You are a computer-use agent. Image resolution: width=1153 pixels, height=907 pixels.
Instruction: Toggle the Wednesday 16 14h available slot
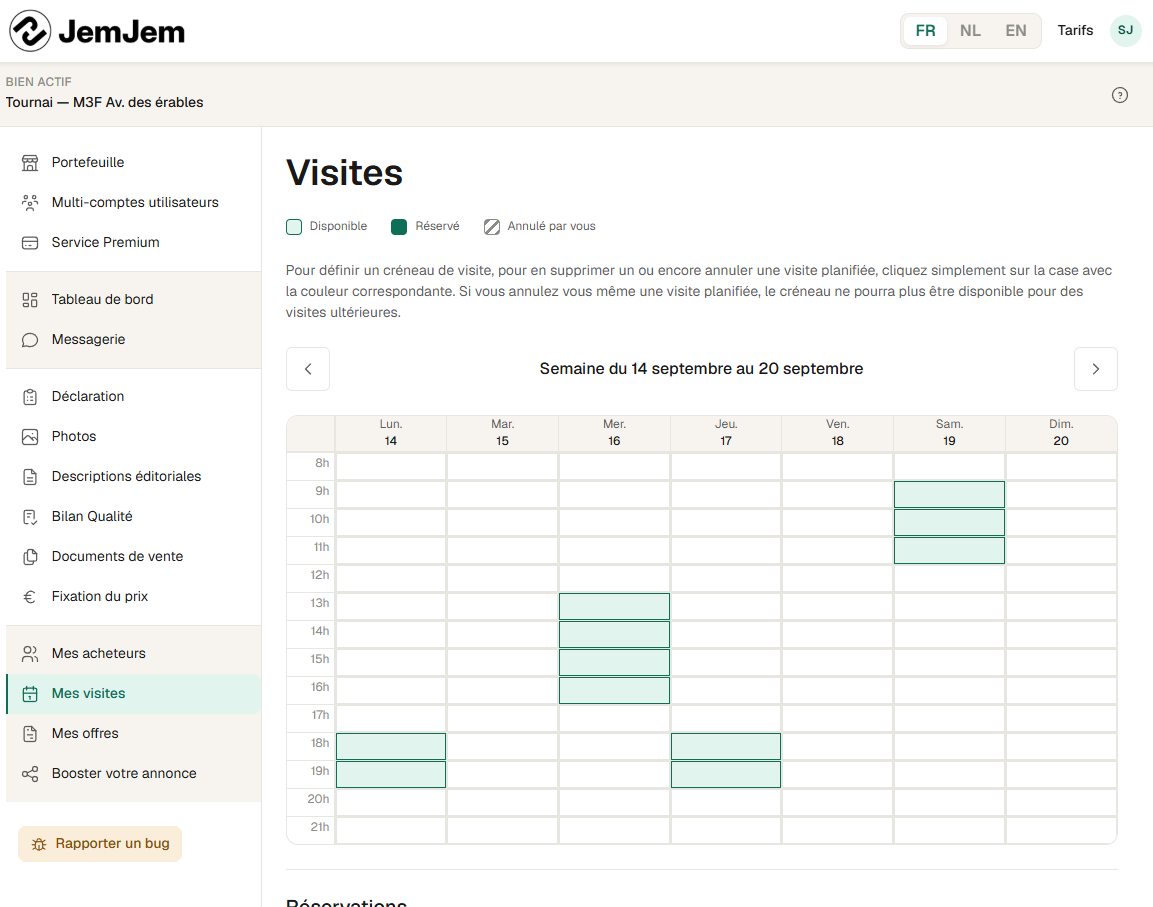pos(614,634)
